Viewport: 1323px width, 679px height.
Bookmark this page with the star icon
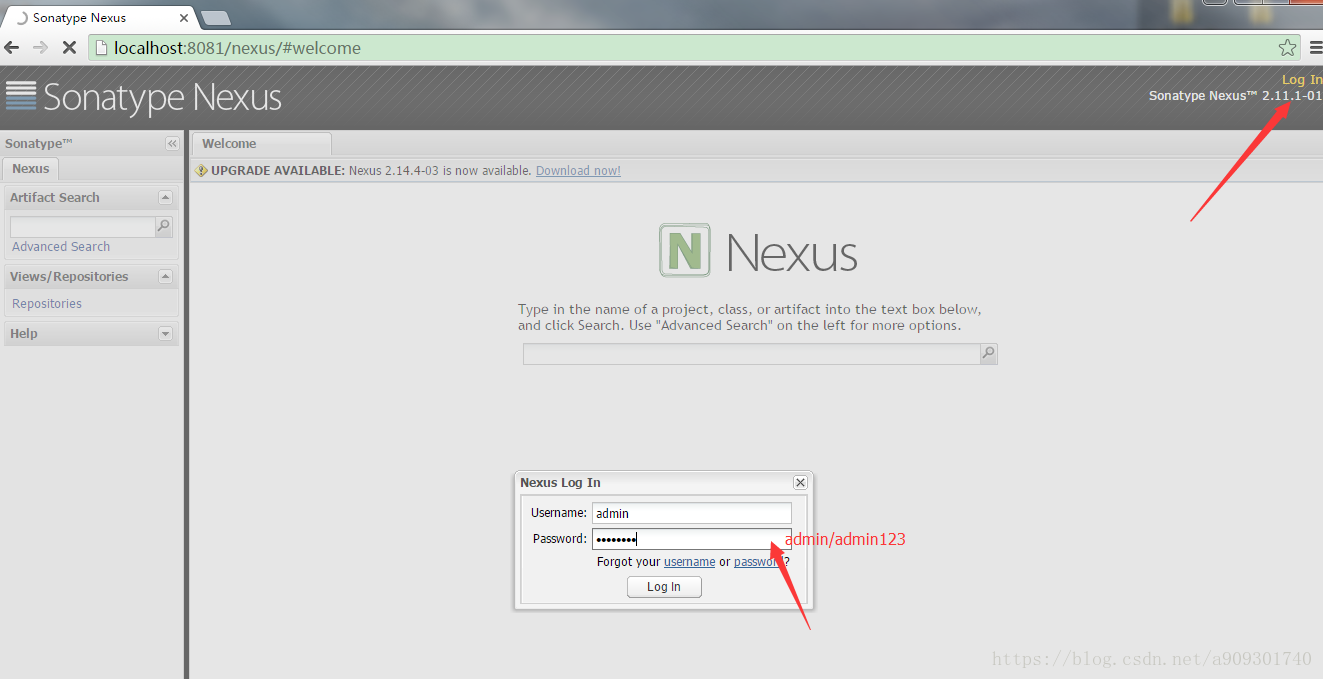pos(1287,48)
